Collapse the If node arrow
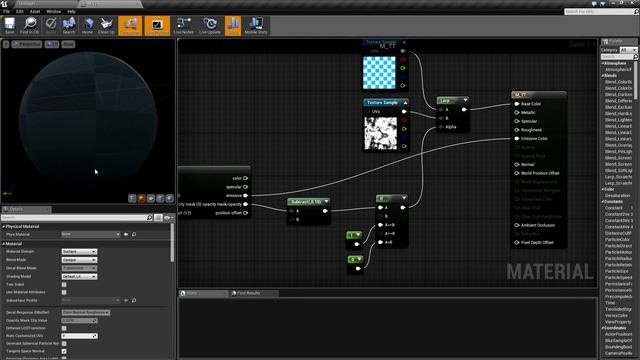The height and width of the screenshot is (360, 640). [404, 198]
